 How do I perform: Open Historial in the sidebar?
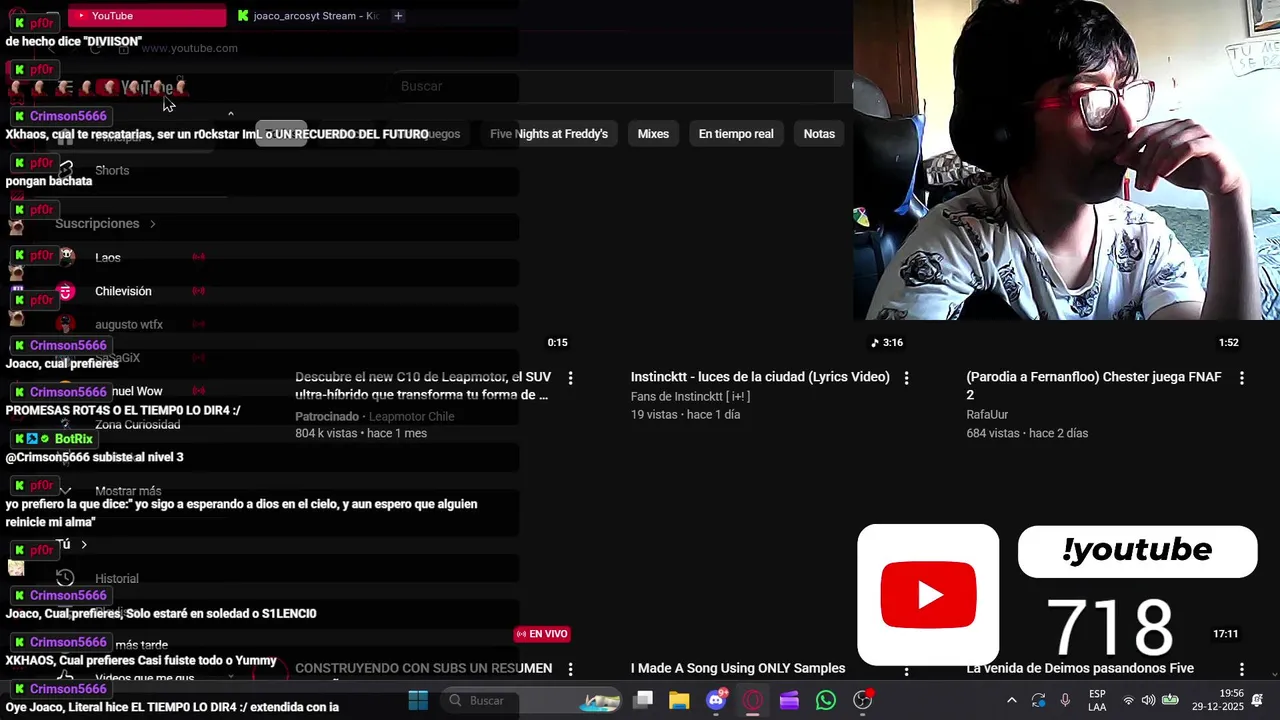(117, 579)
